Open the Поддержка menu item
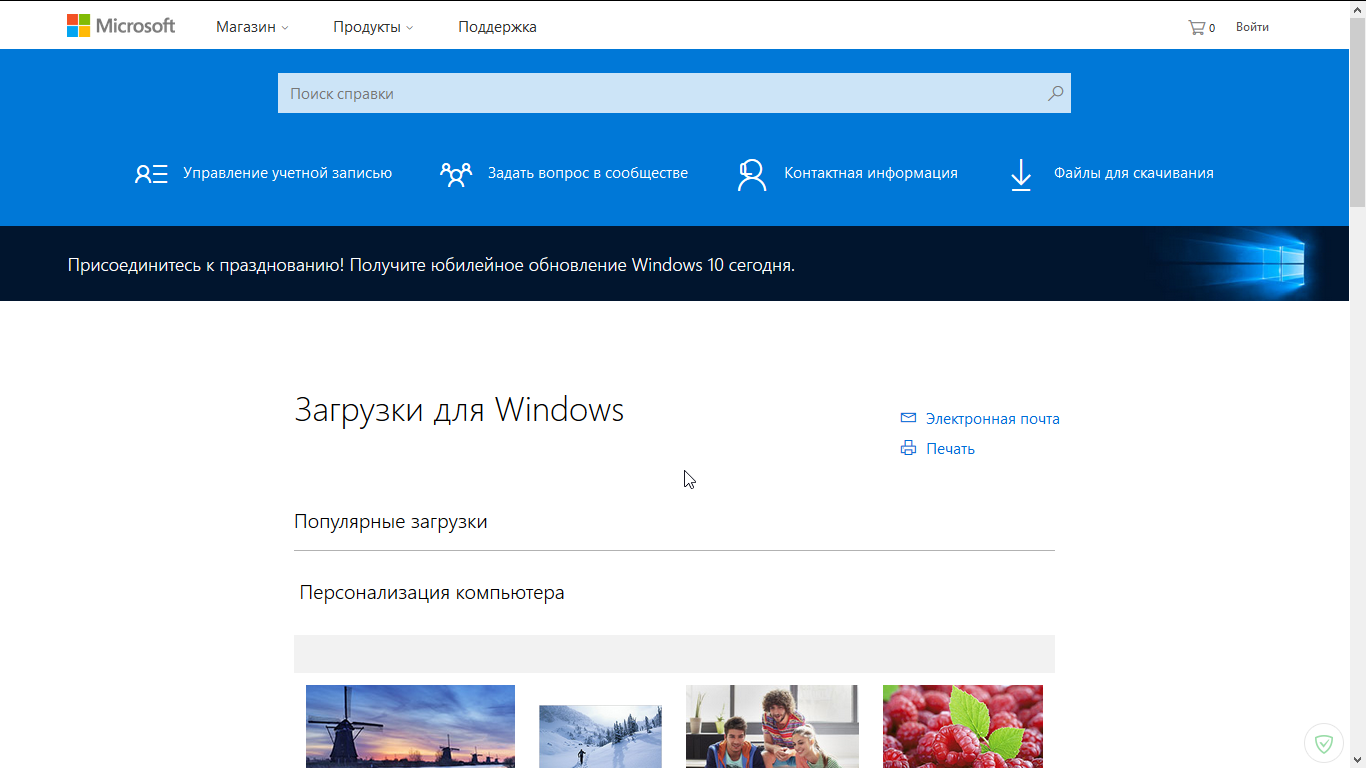The width and height of the screenshot is (1366, 768). coord(497,27)
